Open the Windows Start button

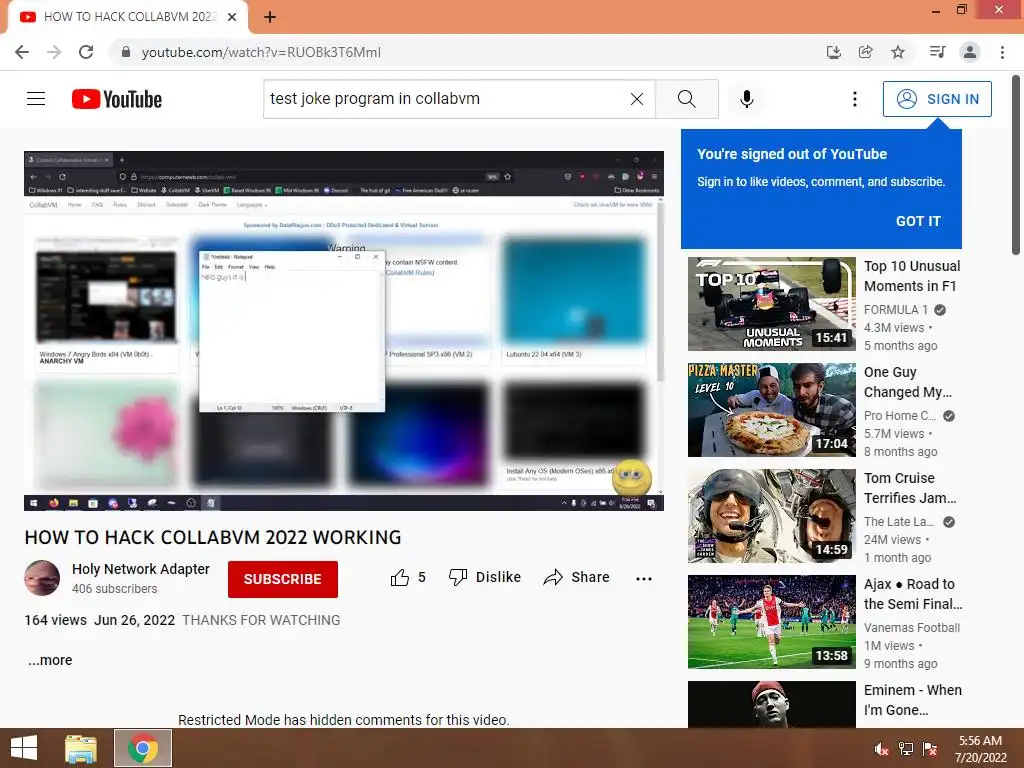[24, 748]
